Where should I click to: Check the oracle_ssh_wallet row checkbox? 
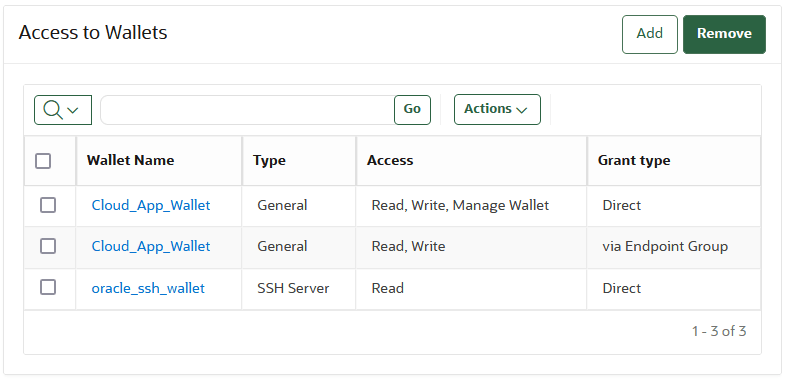click(x=48, y=287)
